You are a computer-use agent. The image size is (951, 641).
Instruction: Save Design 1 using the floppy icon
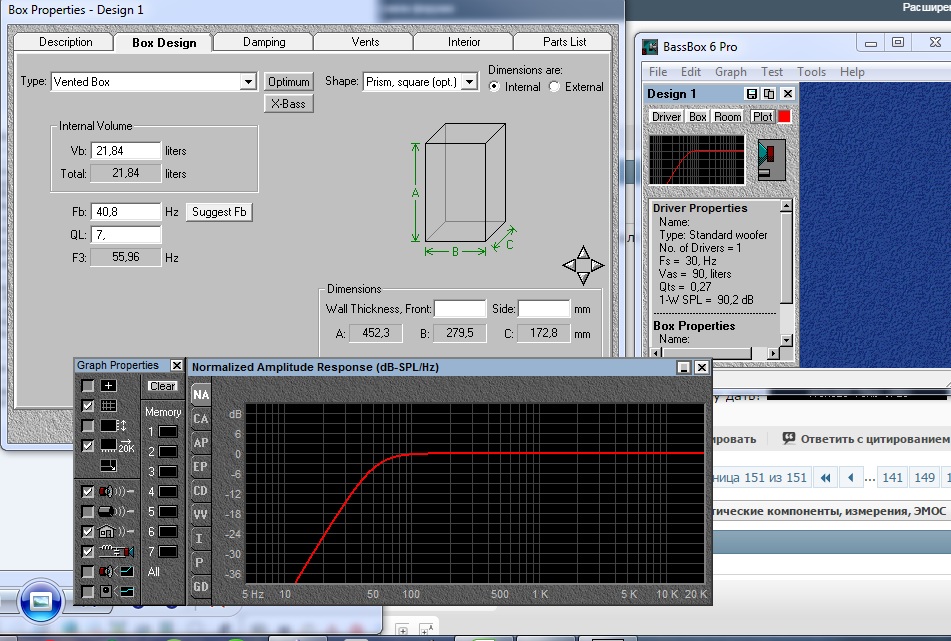(752, 94)
